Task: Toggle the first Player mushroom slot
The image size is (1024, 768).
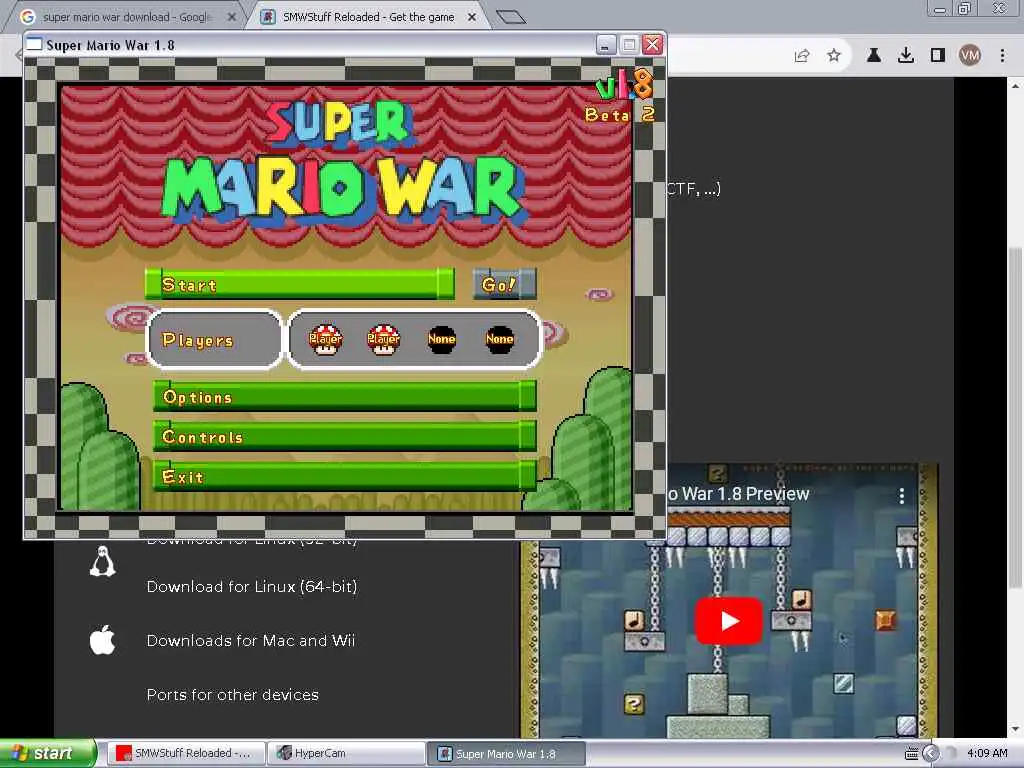Action: pos(325,339)
